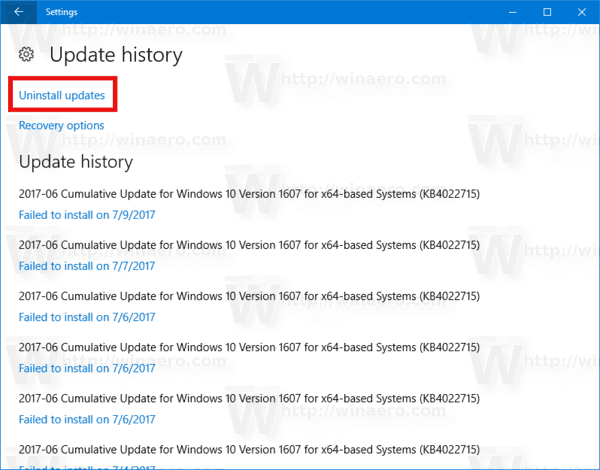Click the gear icon beside the page title
This screenshot has height=470, width=600.
click(27, 55)
